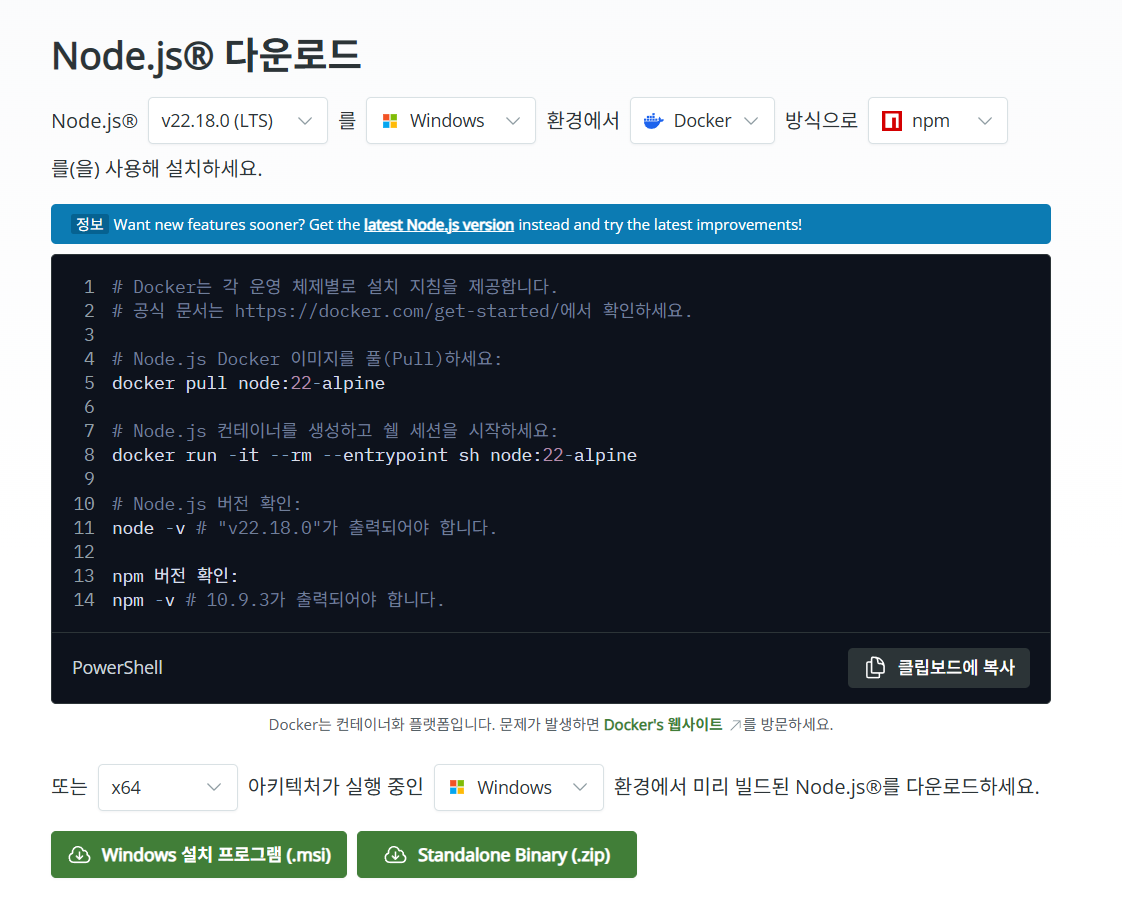1122x897 pixels.
Task: Click the Windows logo icon in top dropdown
Action: pos(390,121)
